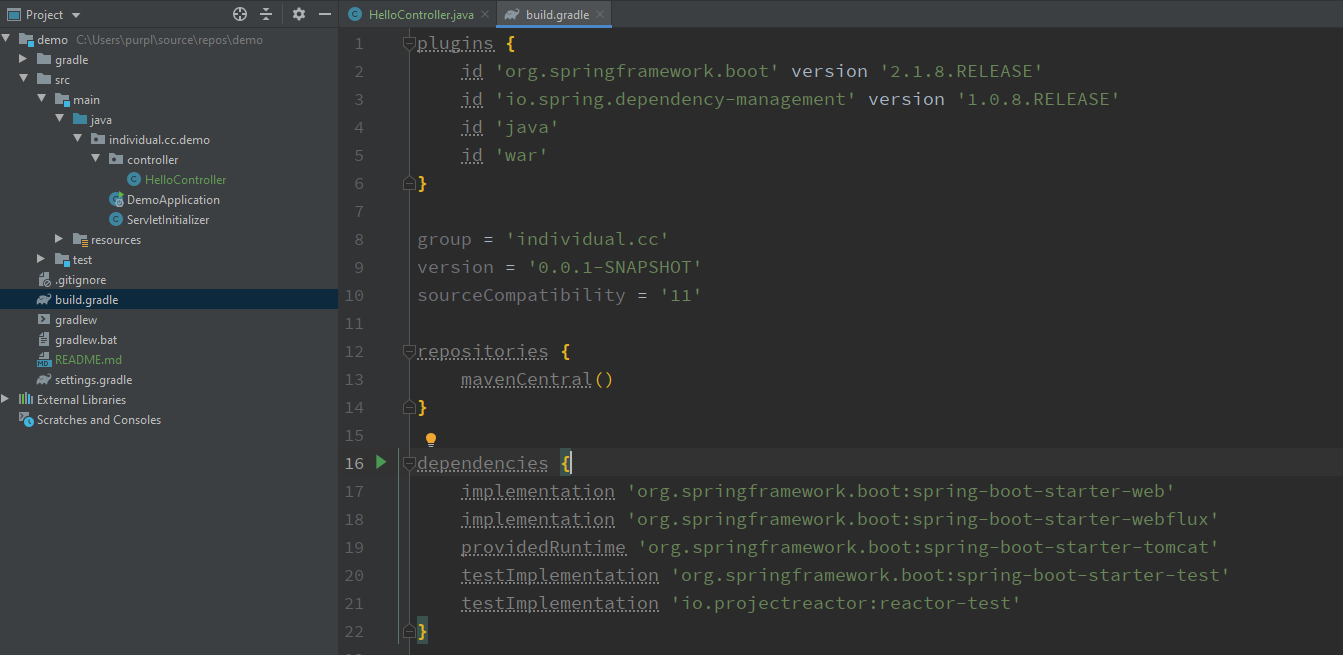Fold the plugins block in the gutter
The width and height of the screenshot is (1343, 655).
point(408,43)
